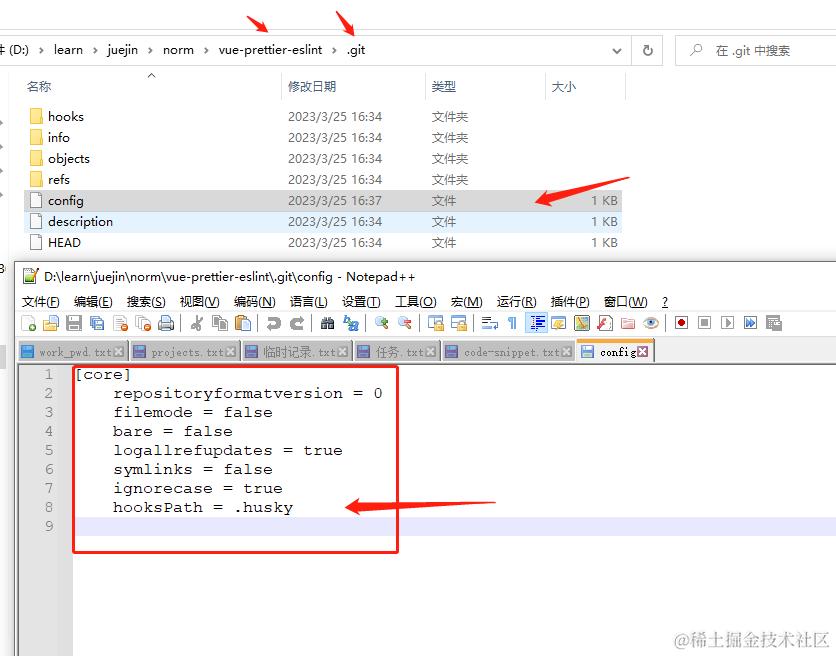This screenshot has height=656, width=836.
Task: Open the 设置(T) menu
Action: (361, 302)
